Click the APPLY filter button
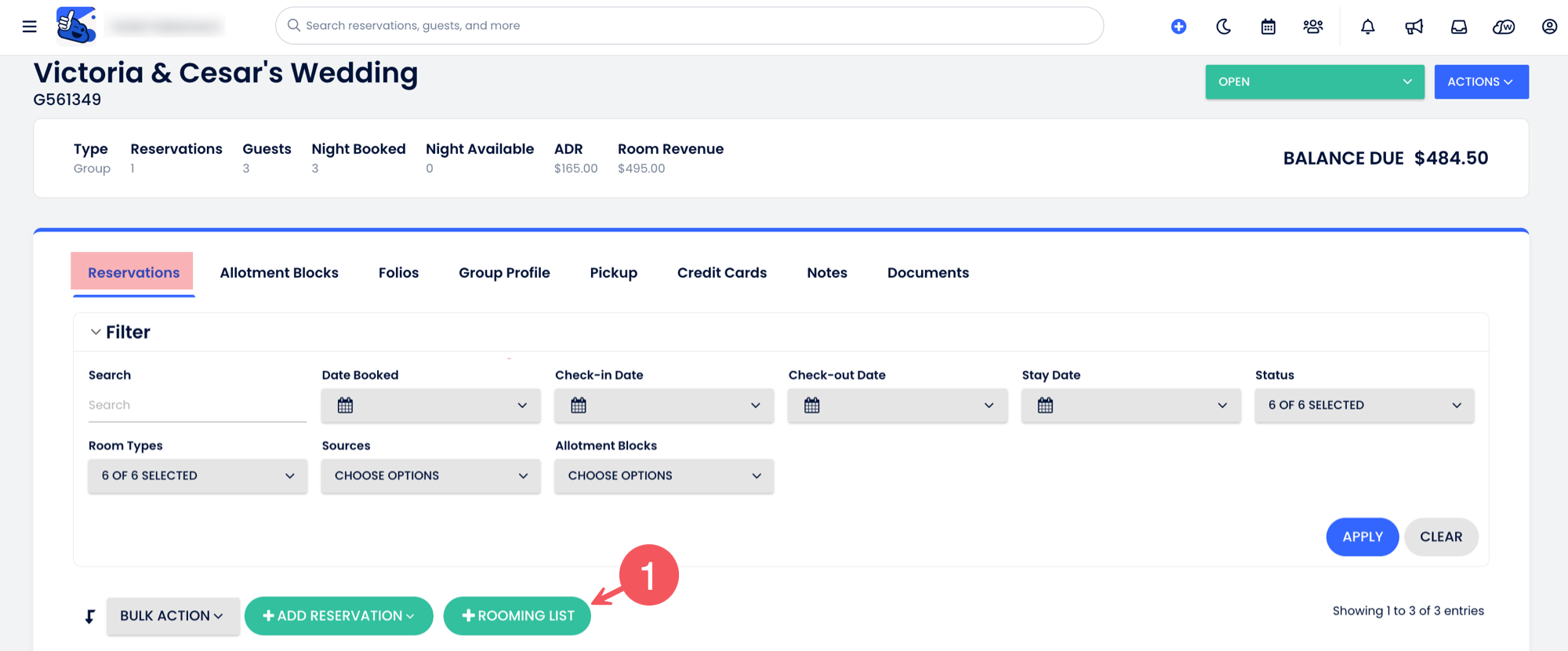Screen dimensions: 1568x651 click(1362, 537)
